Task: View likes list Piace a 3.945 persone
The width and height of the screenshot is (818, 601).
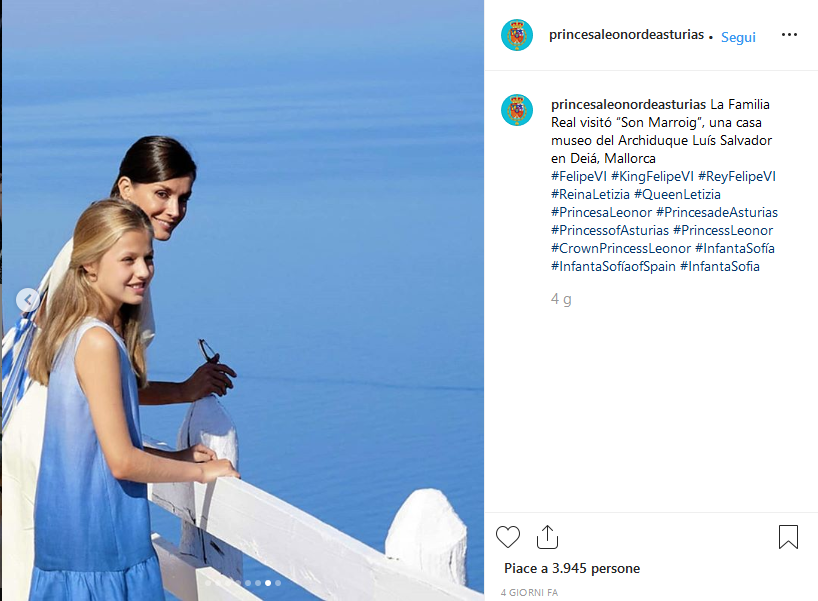Action: click(x=572, y=568)
